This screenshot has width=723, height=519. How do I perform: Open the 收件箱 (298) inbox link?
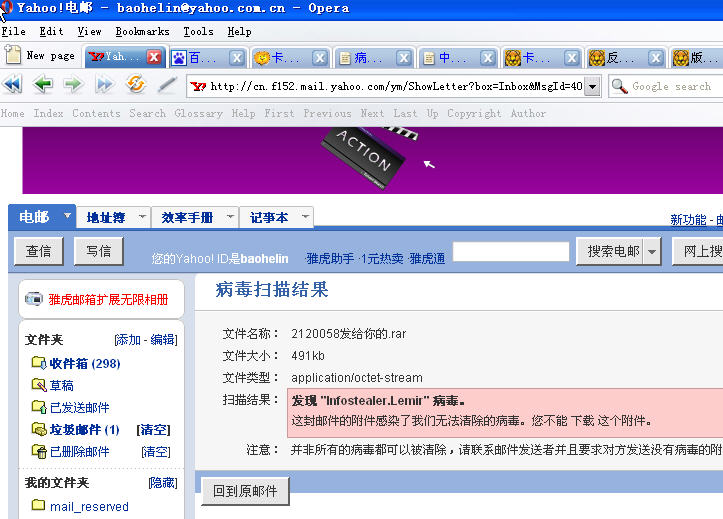[85, 364]
